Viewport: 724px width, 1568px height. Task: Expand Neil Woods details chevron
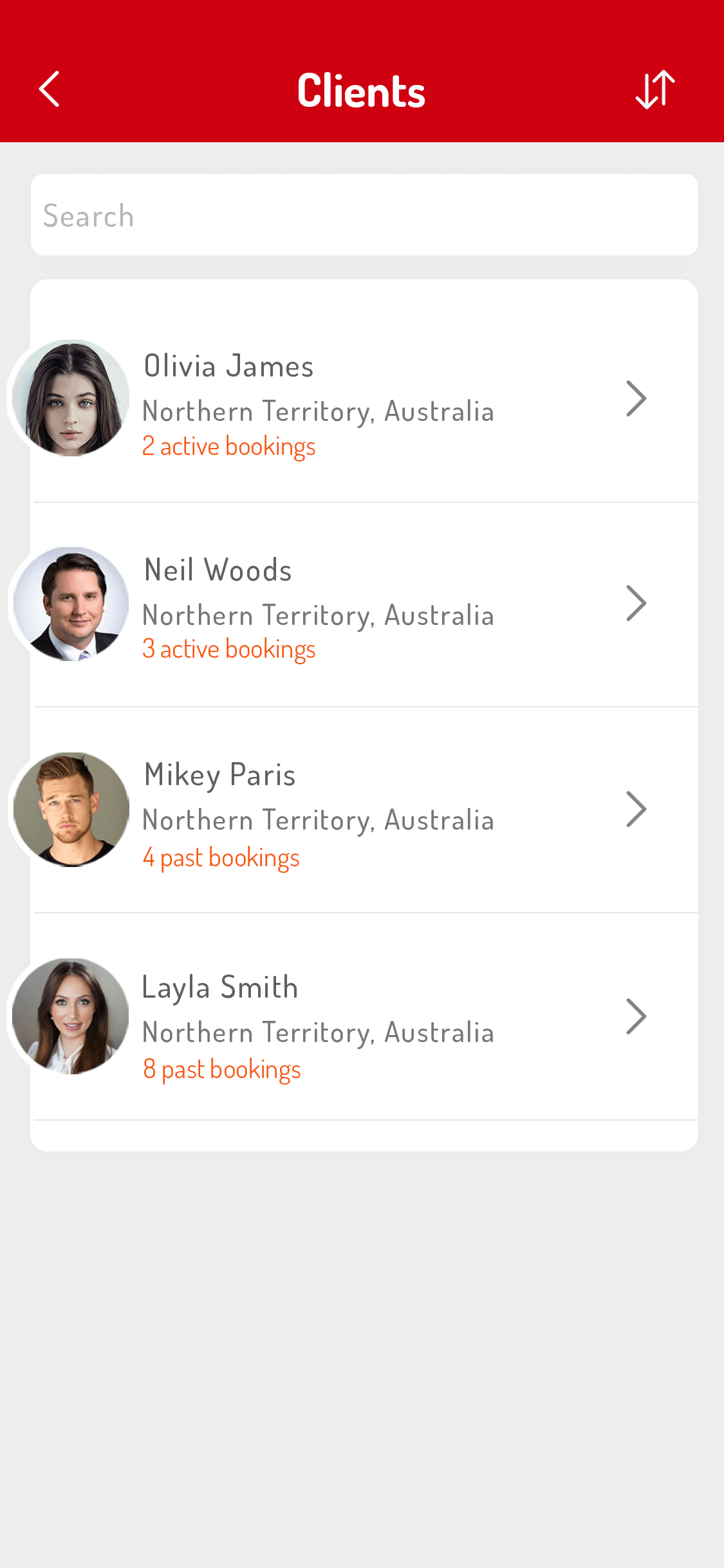pyautogui.click(x=636, y=603)
